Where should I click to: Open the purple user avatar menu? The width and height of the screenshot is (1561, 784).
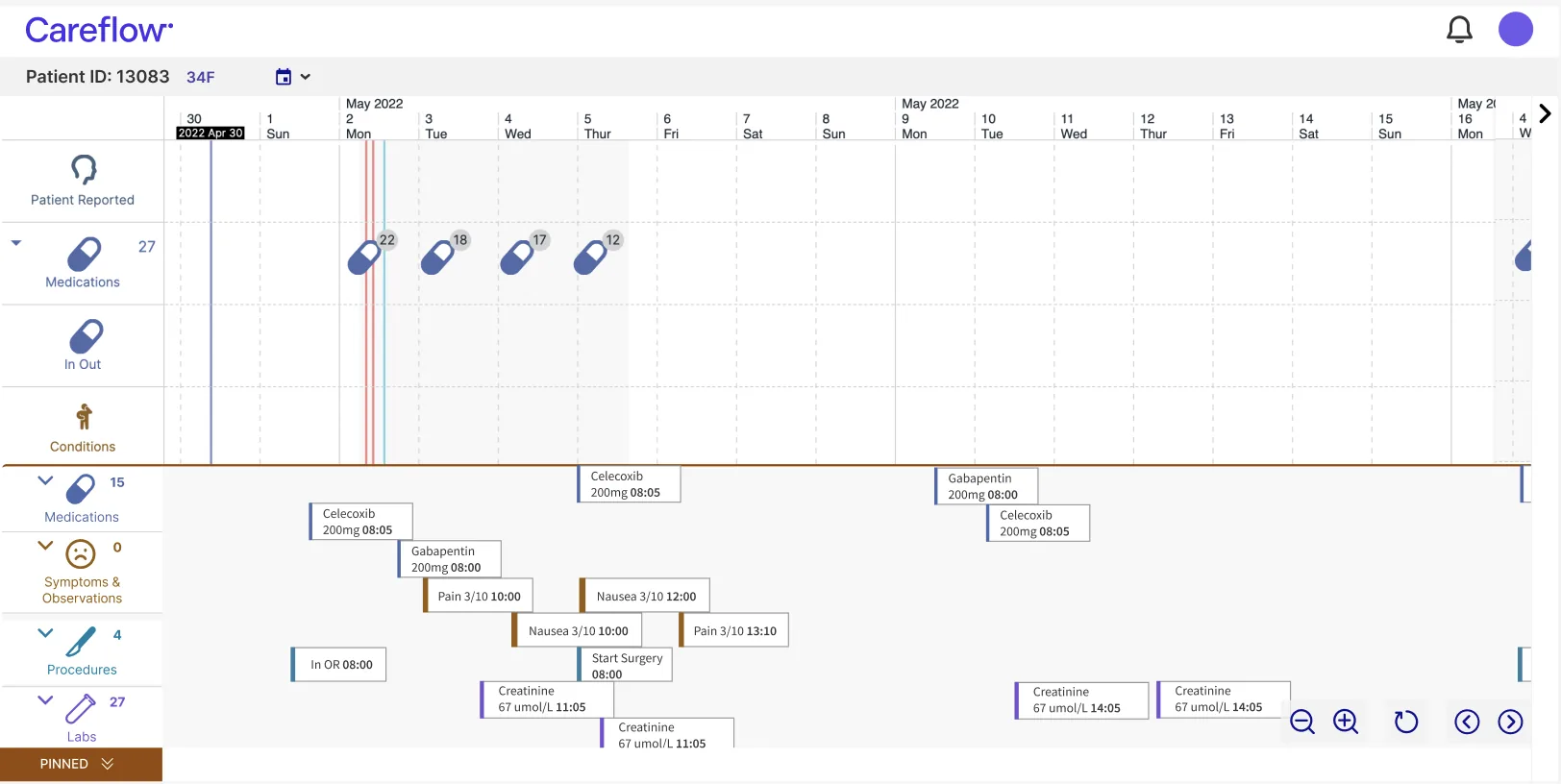[1516, 29]
